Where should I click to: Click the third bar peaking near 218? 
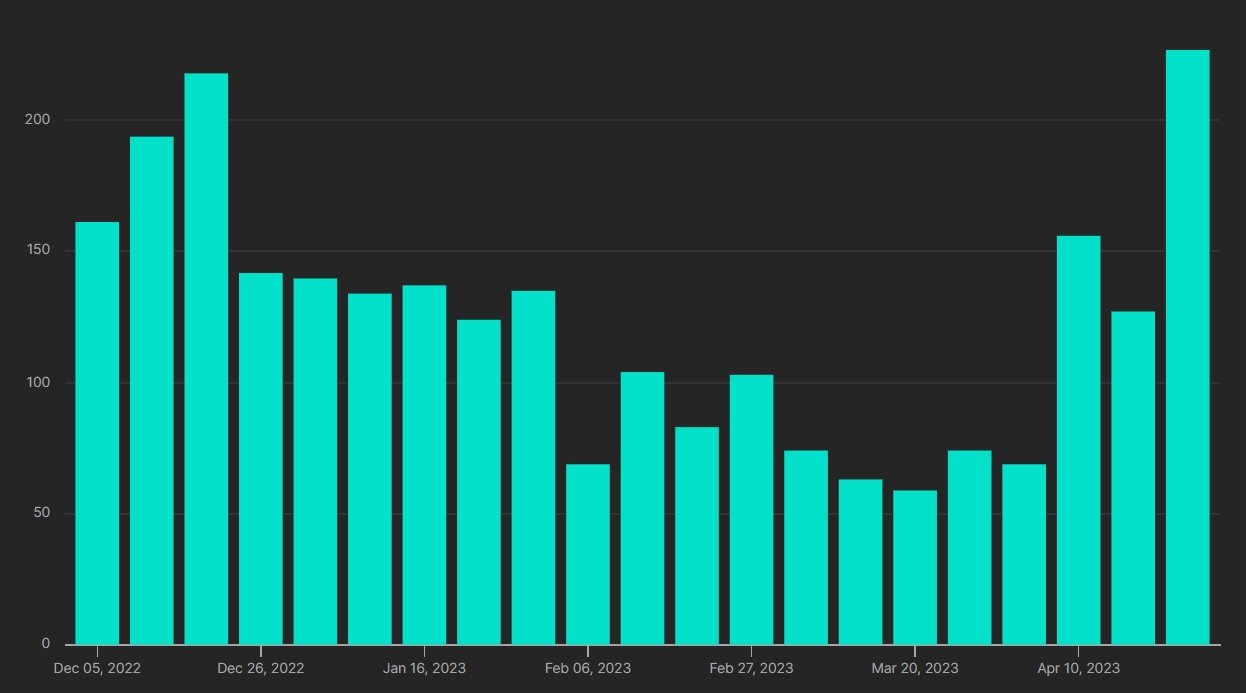(206, 358)
